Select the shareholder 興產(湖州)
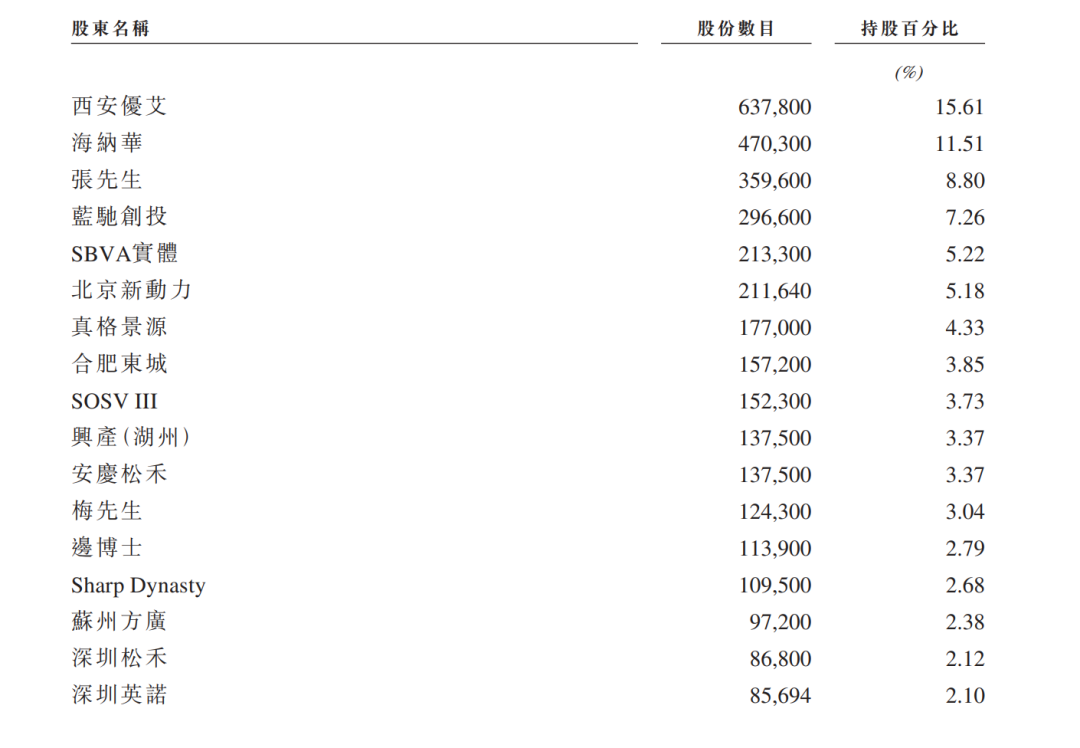 (x=131, y=437)
